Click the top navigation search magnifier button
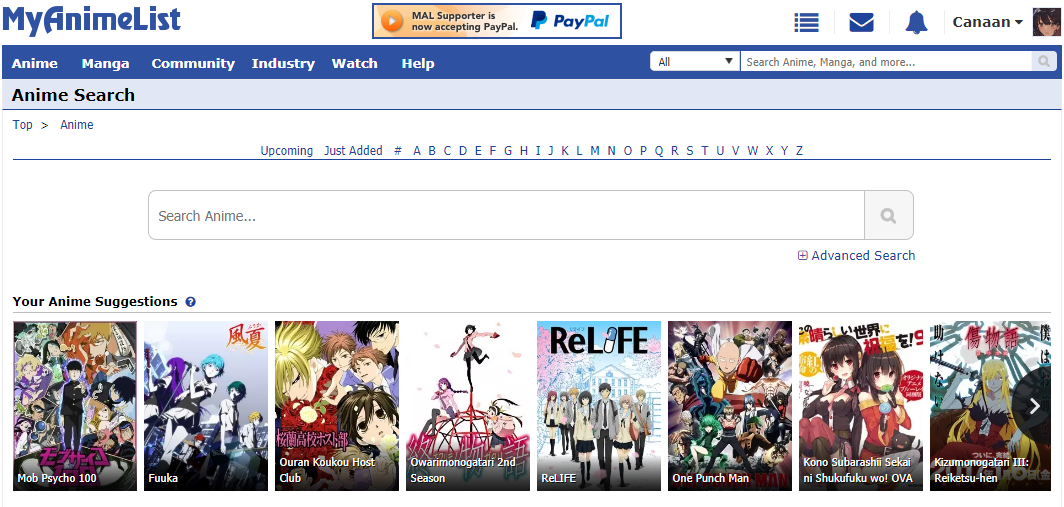The image size is (1064, 507). point(1044,62)
